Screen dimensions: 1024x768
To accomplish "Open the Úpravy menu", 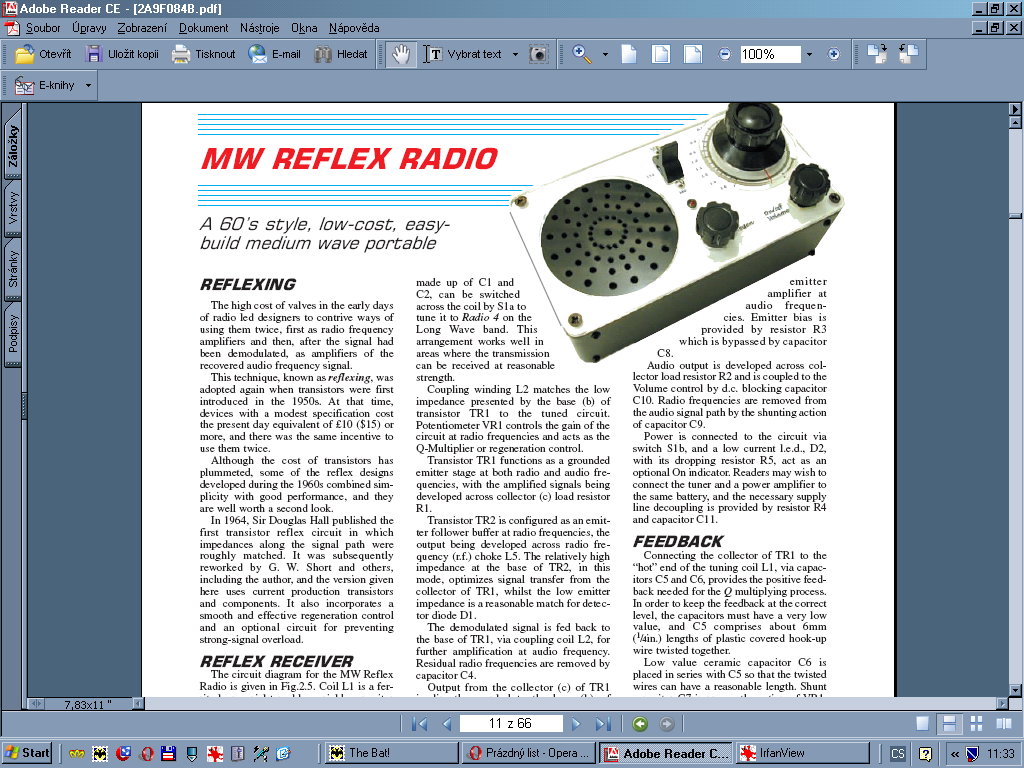I will [x=89, y=28].
